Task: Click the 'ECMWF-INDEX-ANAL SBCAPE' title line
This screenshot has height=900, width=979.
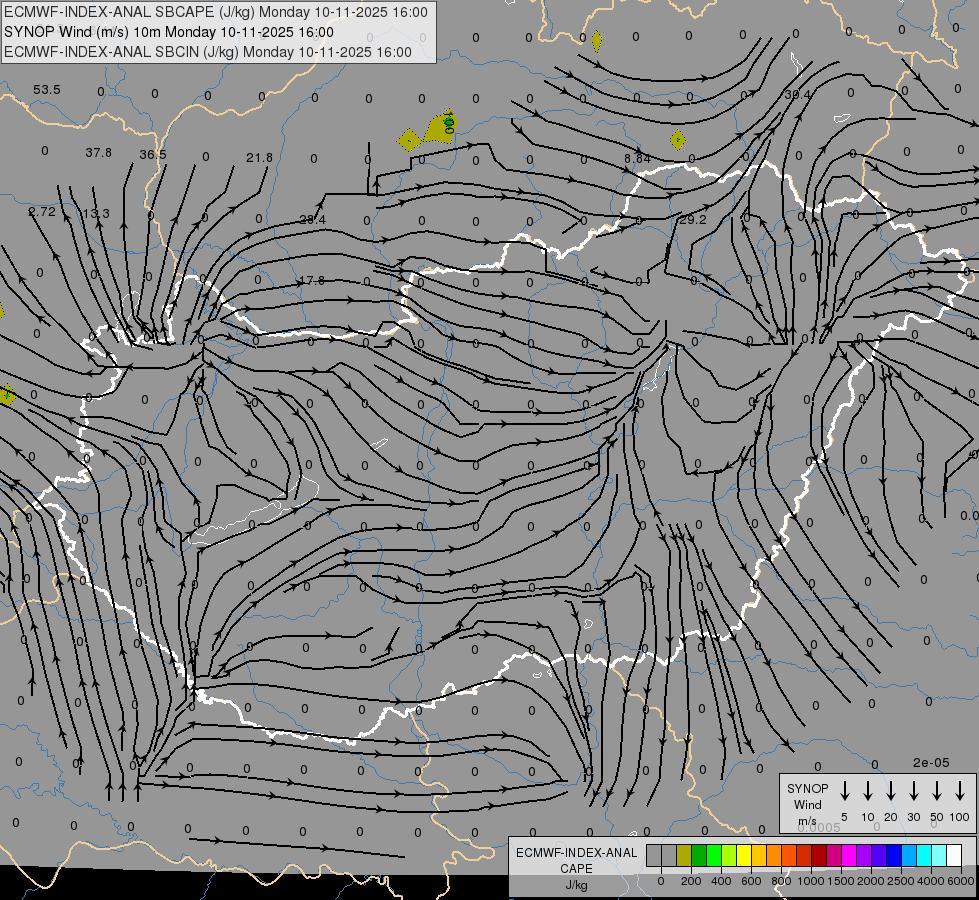Action: 216,12
